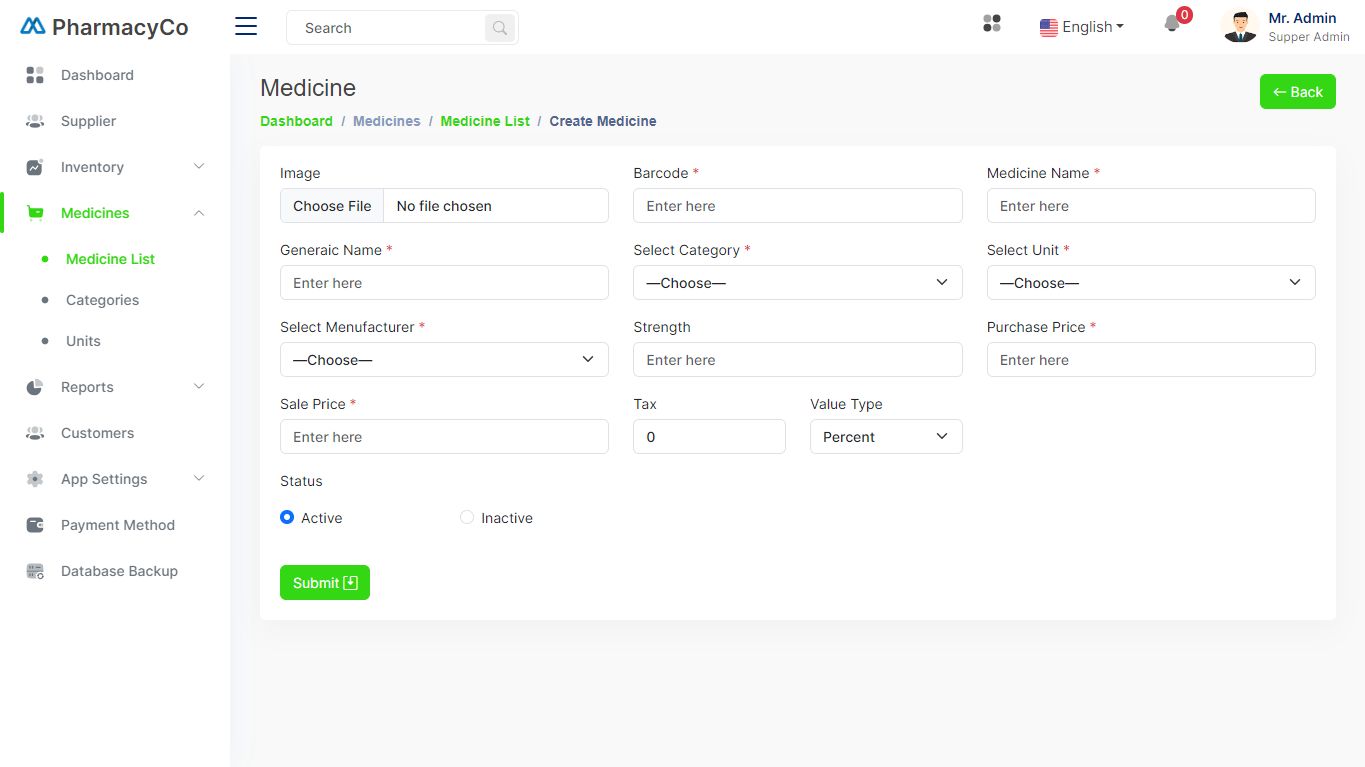Click the Supplier sidebar icon

[x=35, y=121]
